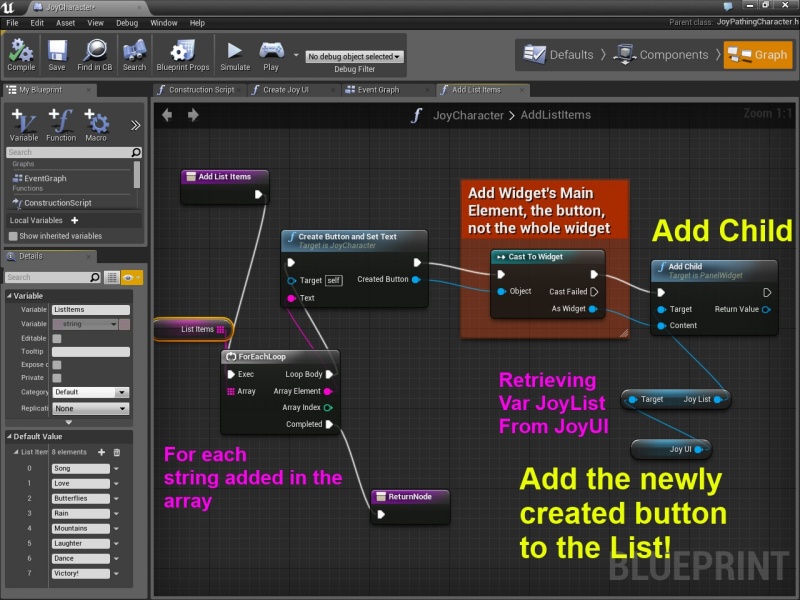Click the Details search field
This screenshot has height=600, width=800.
(x=53, y=277)
